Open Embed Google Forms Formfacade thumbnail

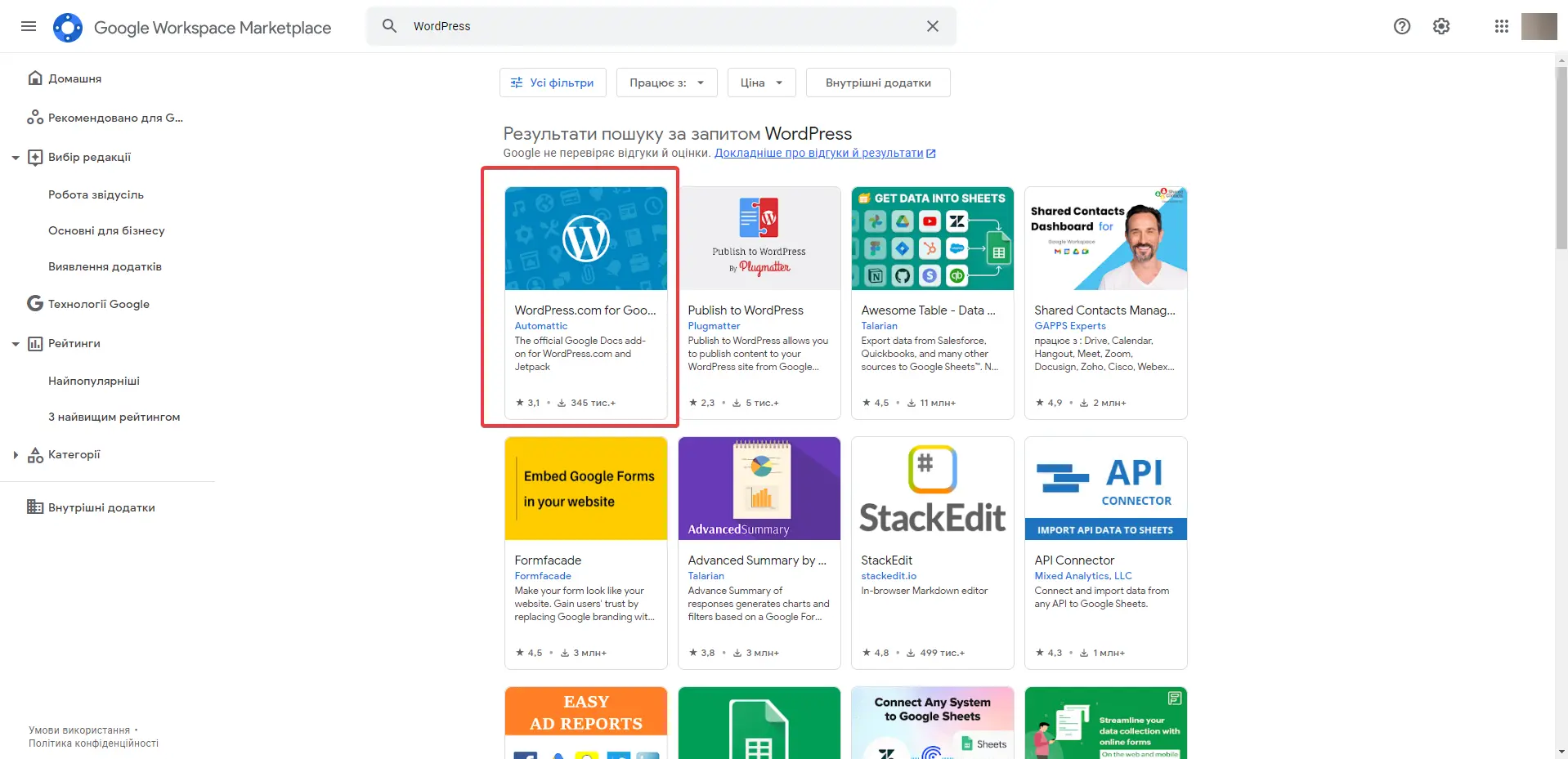tap(586, 489)
